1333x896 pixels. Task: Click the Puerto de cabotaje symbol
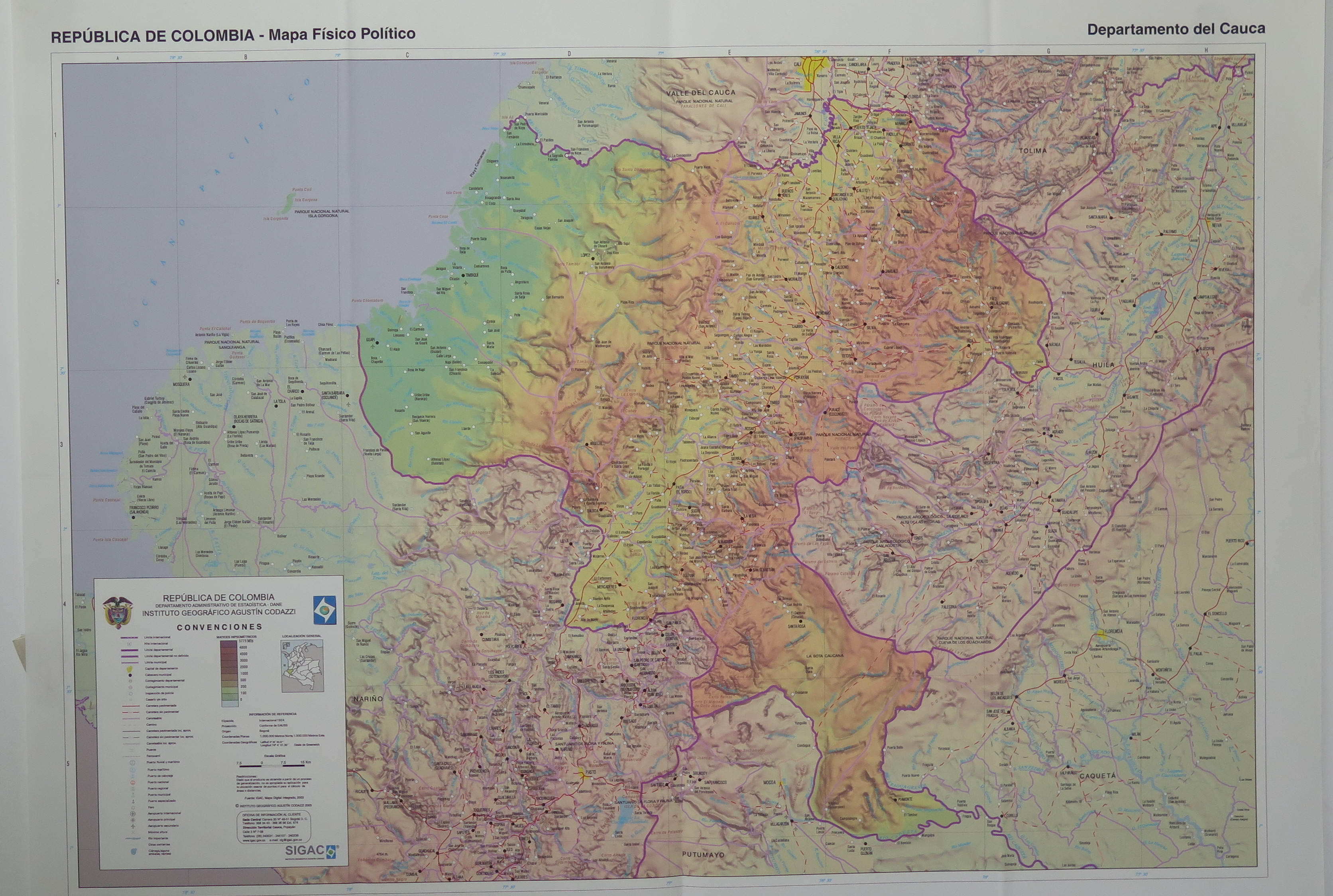click(133, 776)
